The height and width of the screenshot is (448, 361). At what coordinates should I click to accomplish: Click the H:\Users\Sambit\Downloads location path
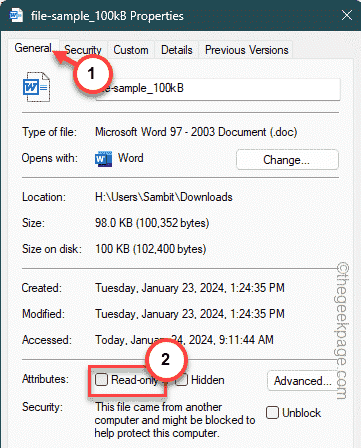[164, 197]
